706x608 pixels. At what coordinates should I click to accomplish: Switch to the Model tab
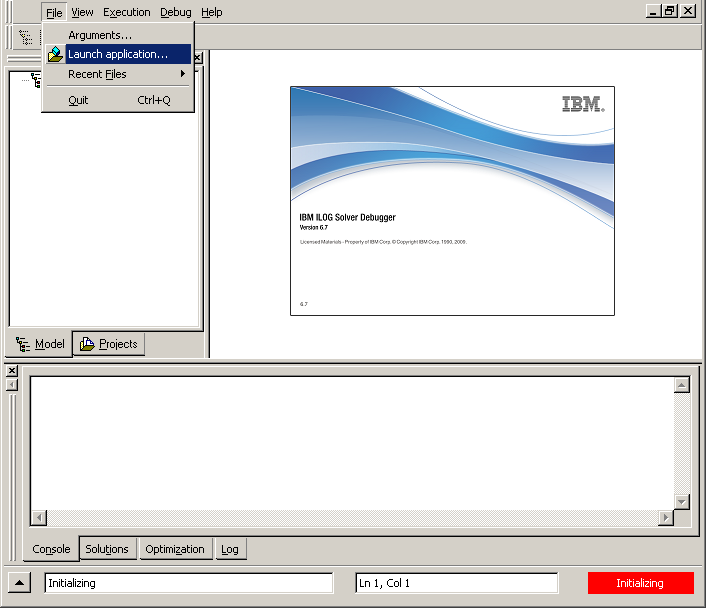click(40, 344)
